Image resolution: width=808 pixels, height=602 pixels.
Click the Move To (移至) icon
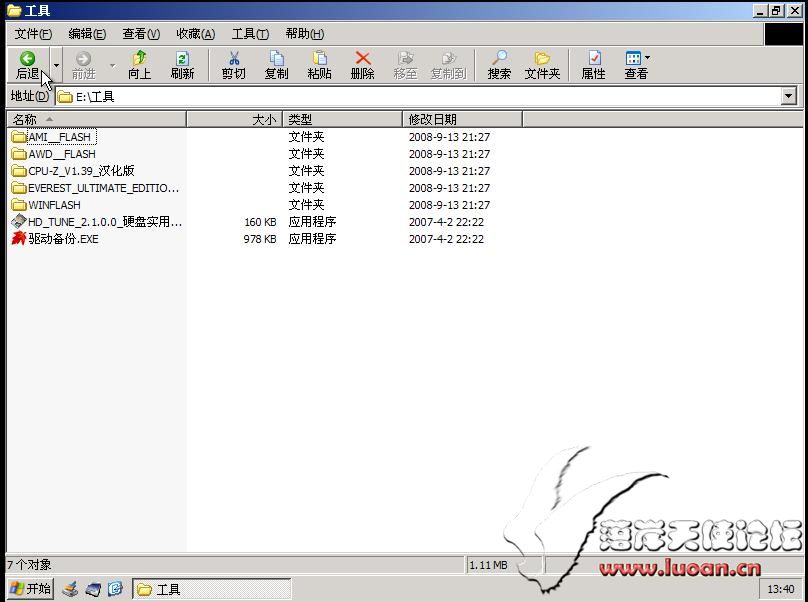(x=406, y=58)
